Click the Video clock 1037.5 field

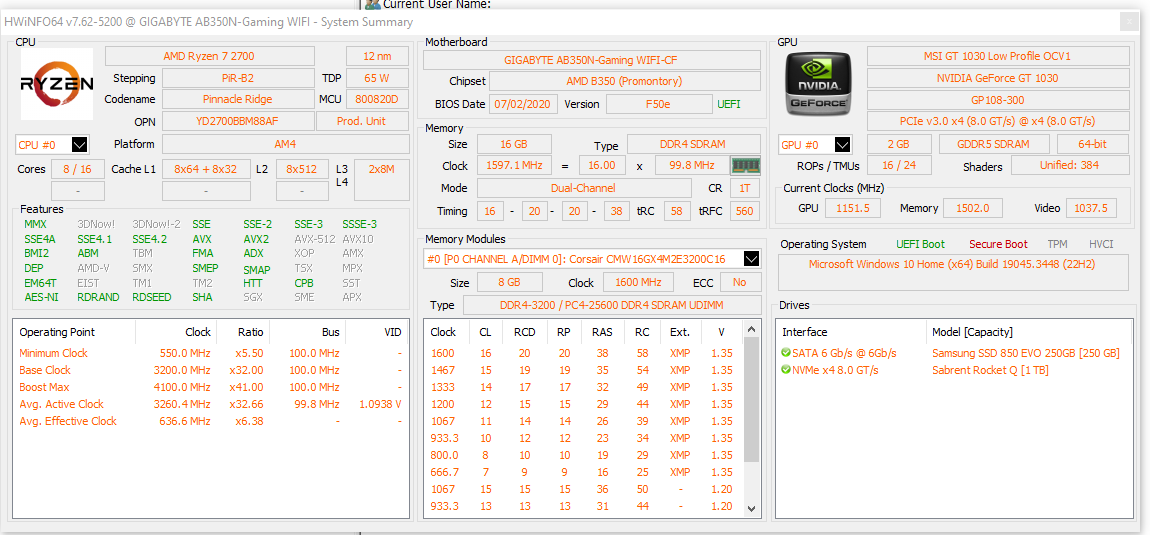tap(1091, 208)
